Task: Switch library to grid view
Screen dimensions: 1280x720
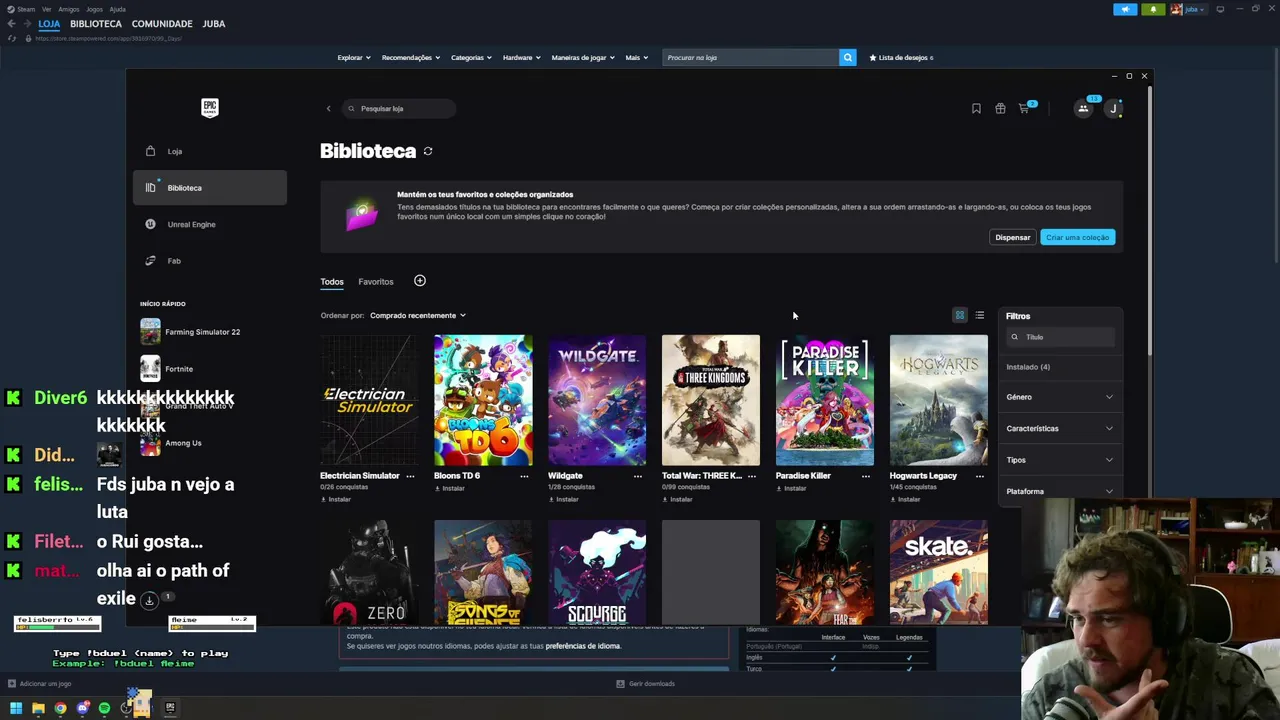Action: pyautogui.click(x=960, y=315)
